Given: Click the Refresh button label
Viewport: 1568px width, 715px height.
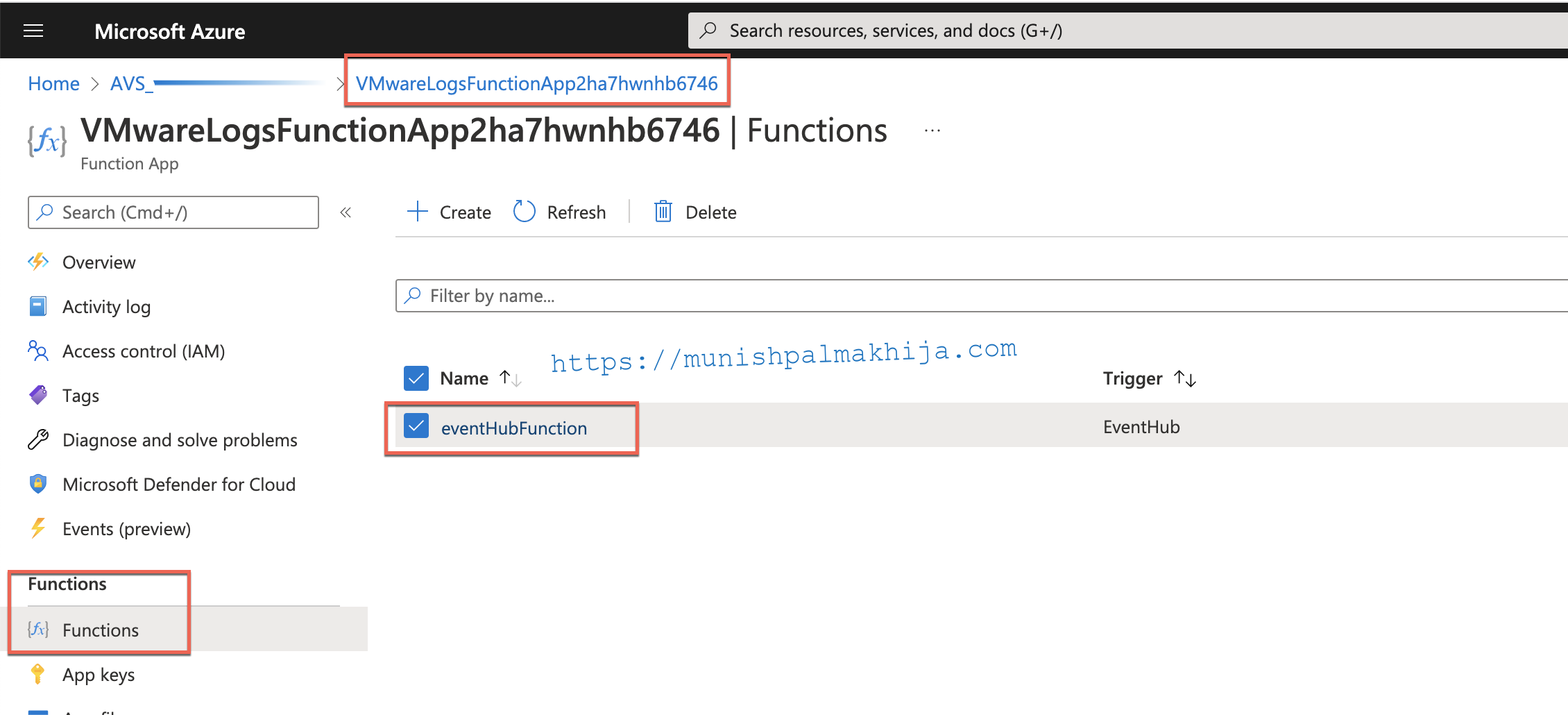Looking at the screenshot, I should click(x=576, y=212).
